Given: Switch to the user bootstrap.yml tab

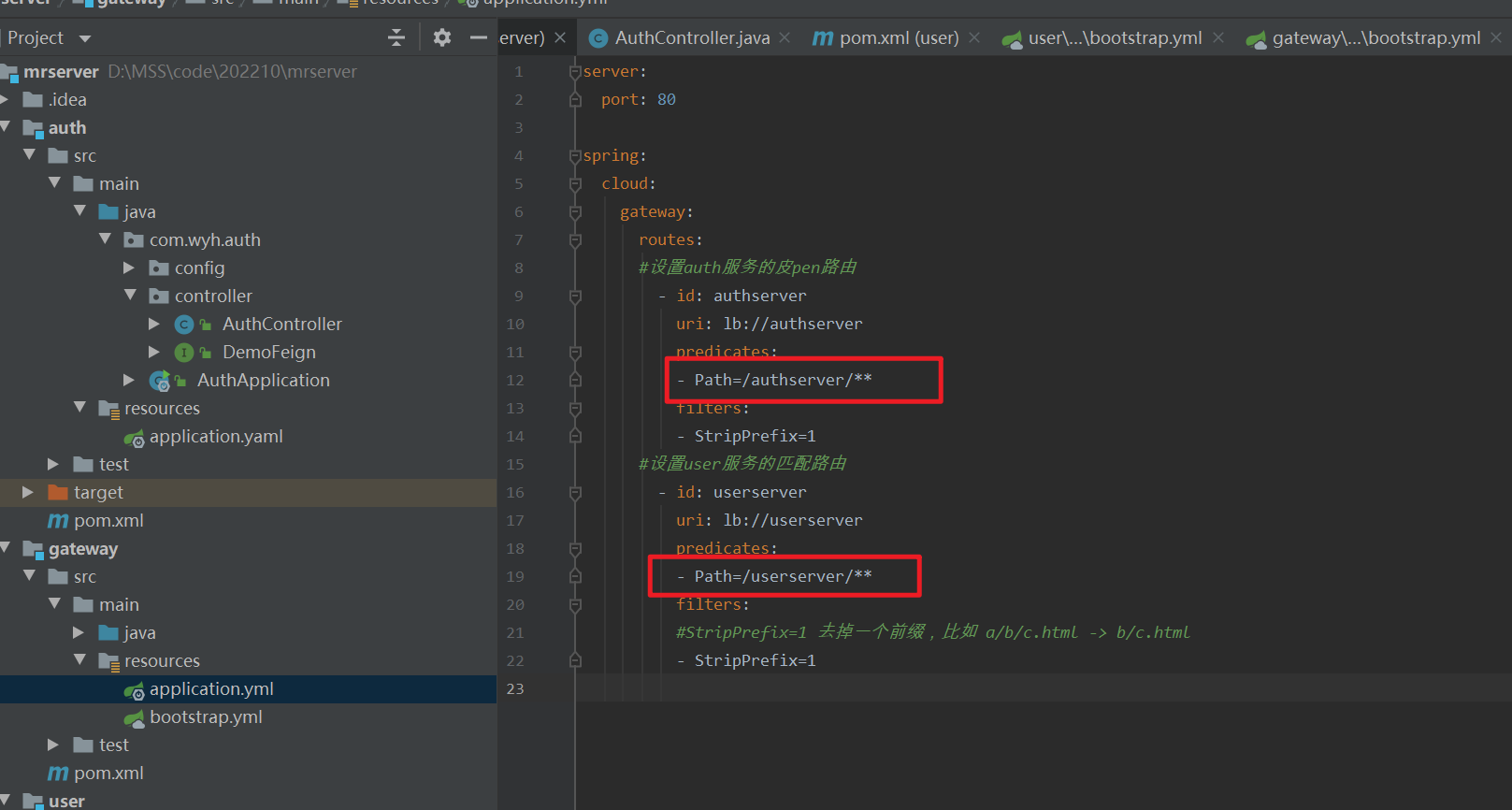Looking at the screenshot, I should coord(1115,37).
